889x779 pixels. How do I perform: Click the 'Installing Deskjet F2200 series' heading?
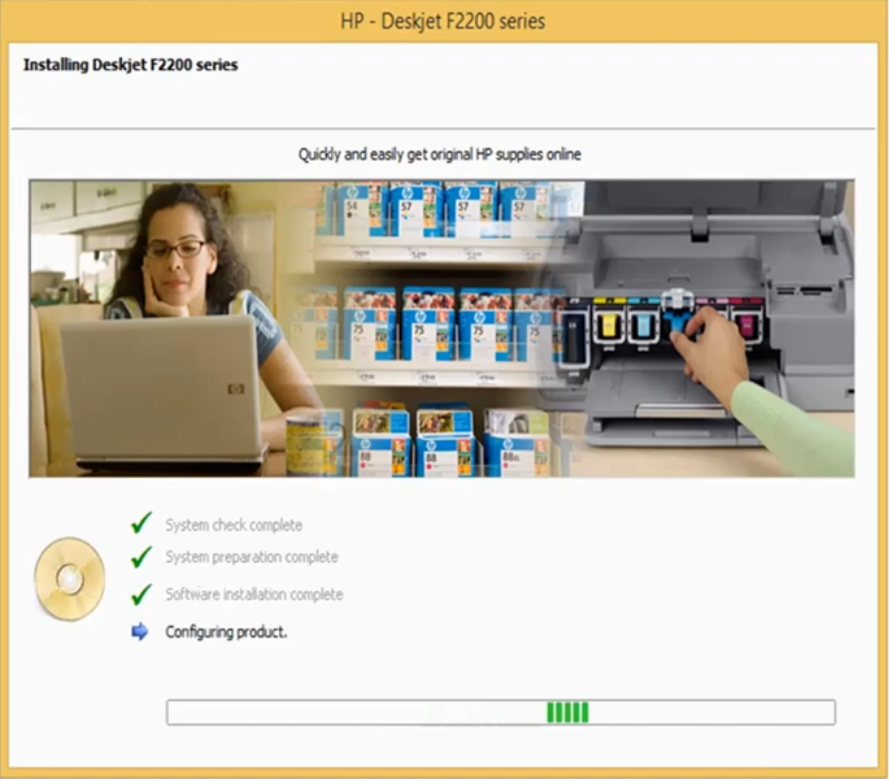(130, 65)
